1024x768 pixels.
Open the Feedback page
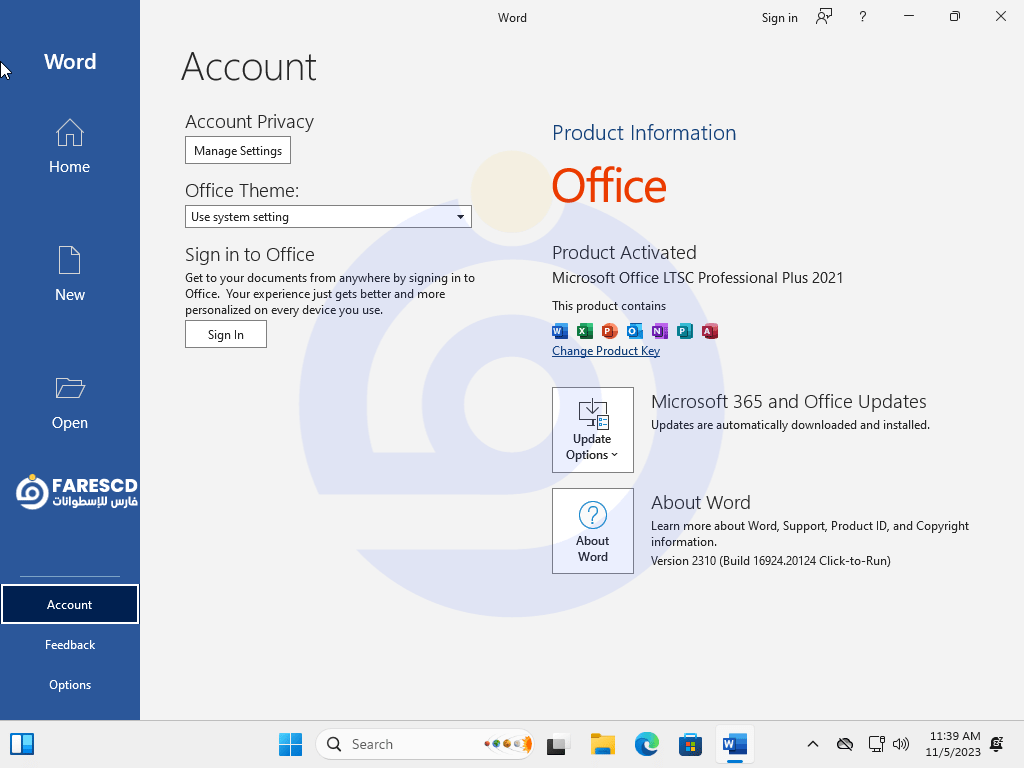tap(69, 645)
